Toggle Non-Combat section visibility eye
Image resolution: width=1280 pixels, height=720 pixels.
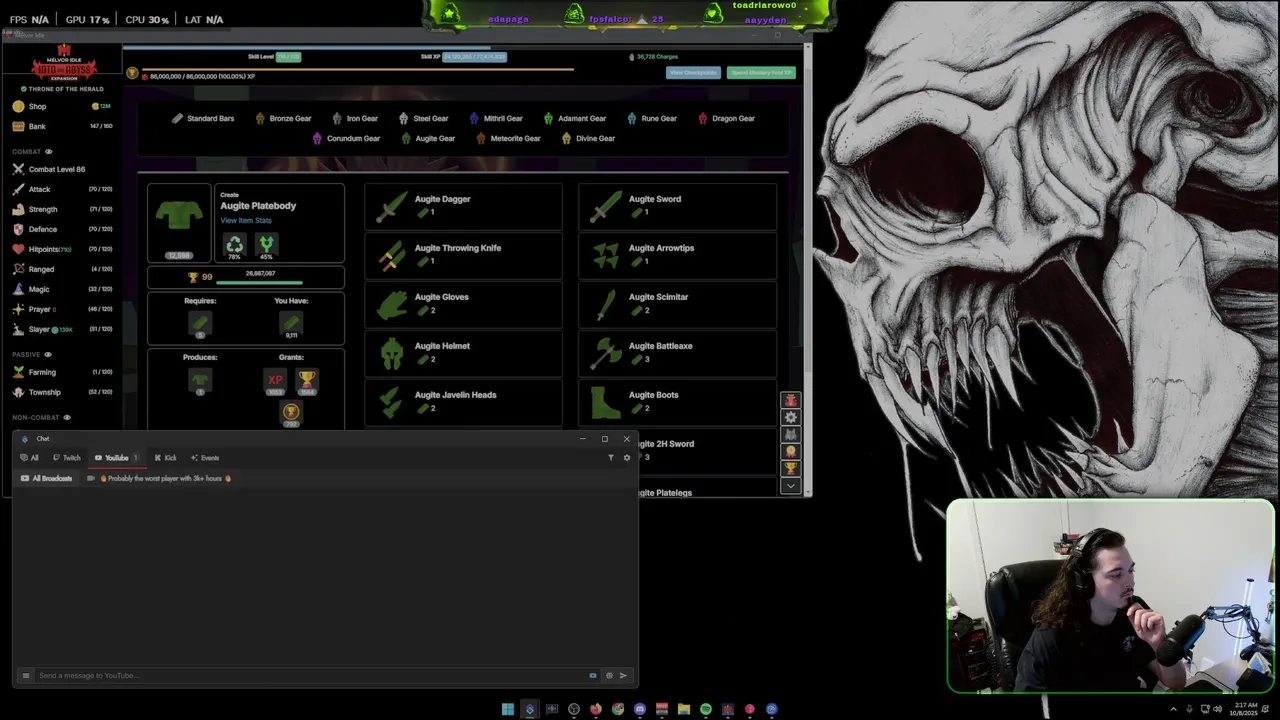67,417
